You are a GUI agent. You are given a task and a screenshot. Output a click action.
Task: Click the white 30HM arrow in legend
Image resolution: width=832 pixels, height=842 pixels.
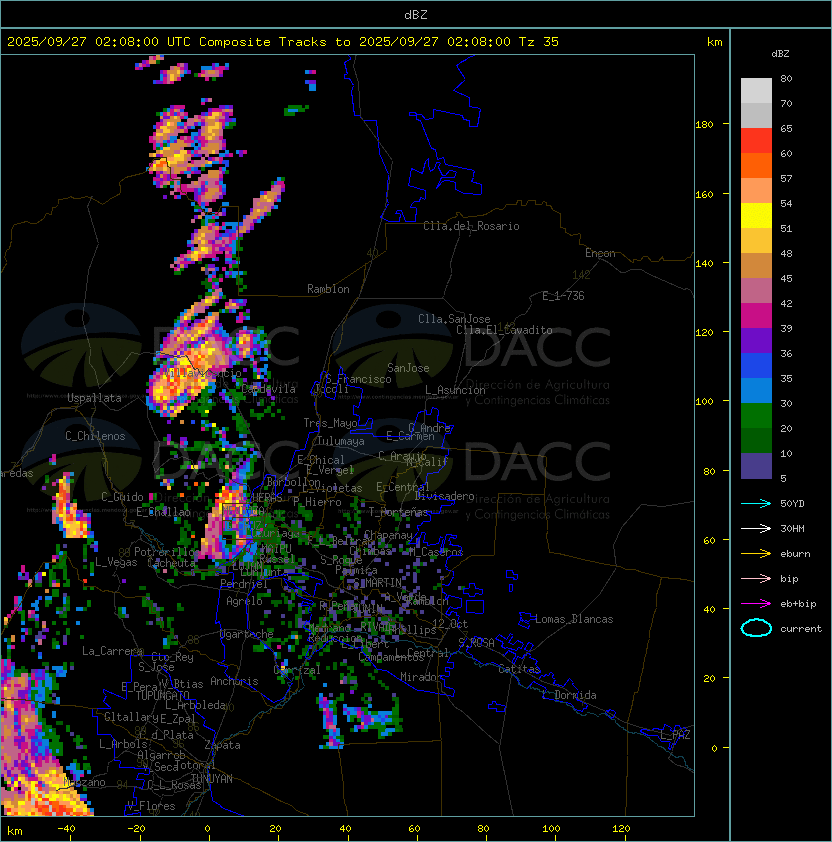point(756,528)
